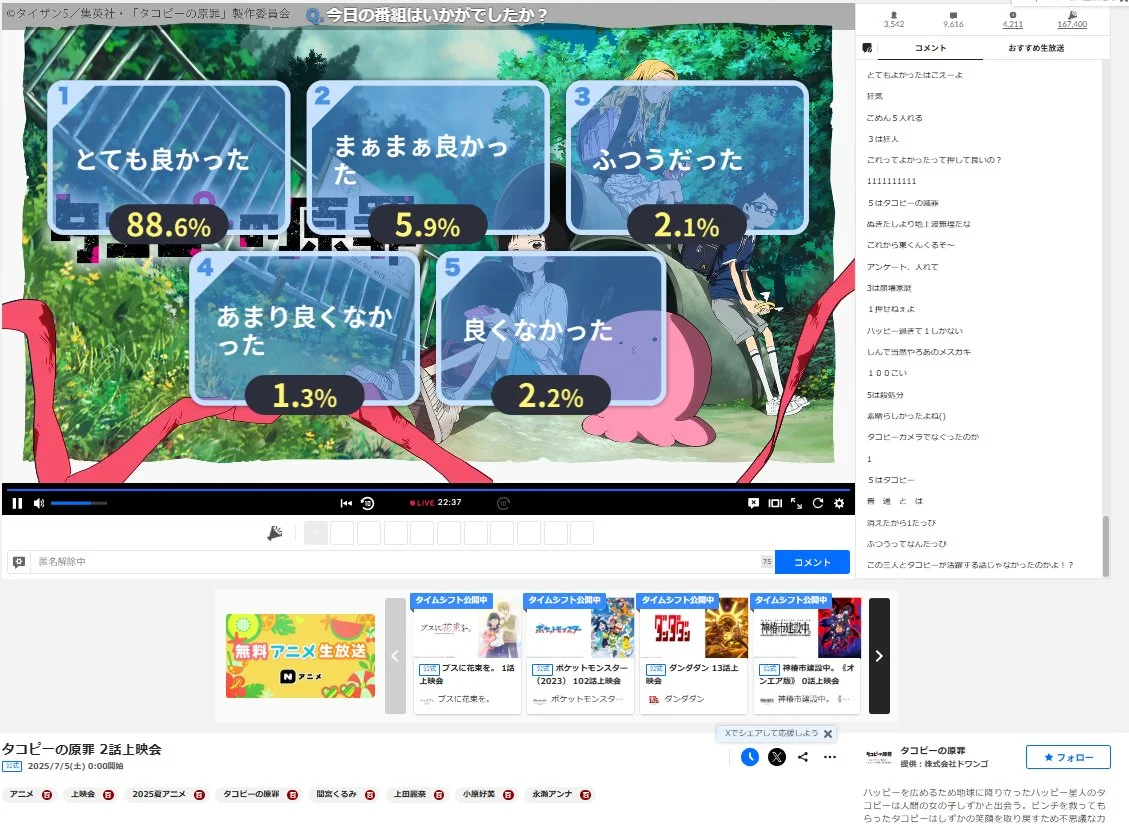
Task: Rewind playback by 10 seconds
Action: pyautogui.click(x=367, y=503)
